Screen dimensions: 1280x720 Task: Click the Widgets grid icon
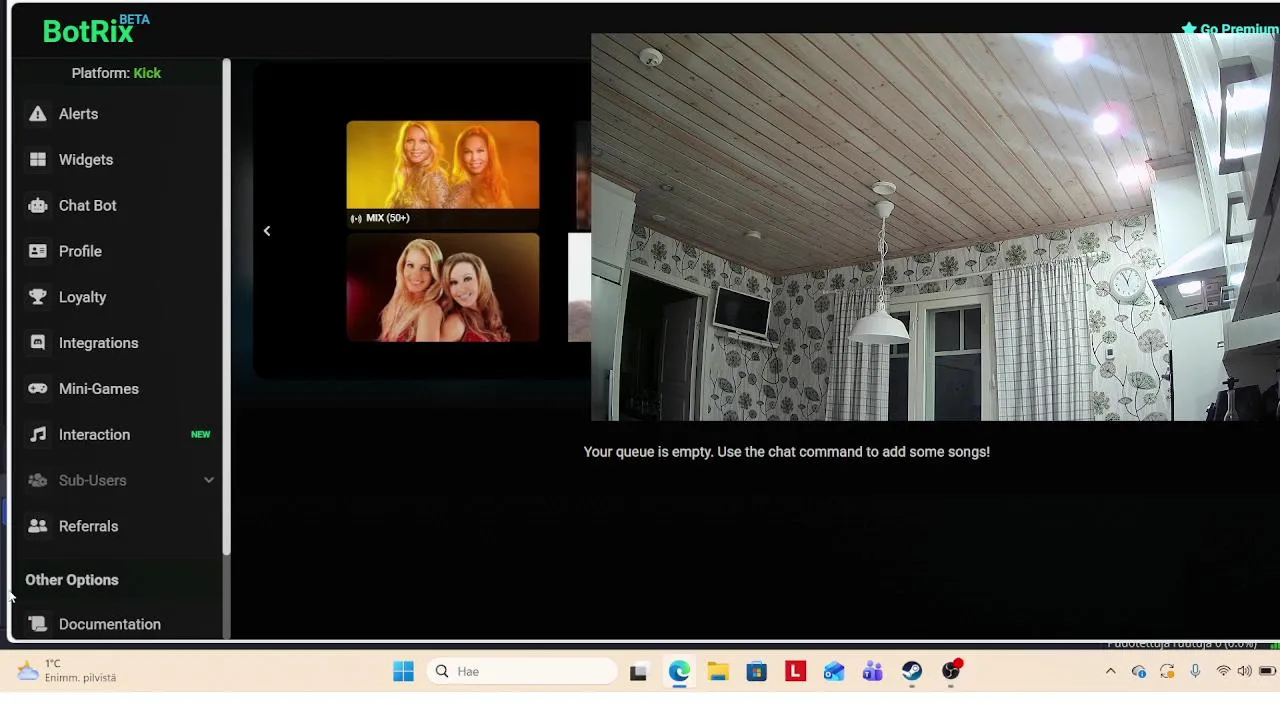[x=38, y=160]
